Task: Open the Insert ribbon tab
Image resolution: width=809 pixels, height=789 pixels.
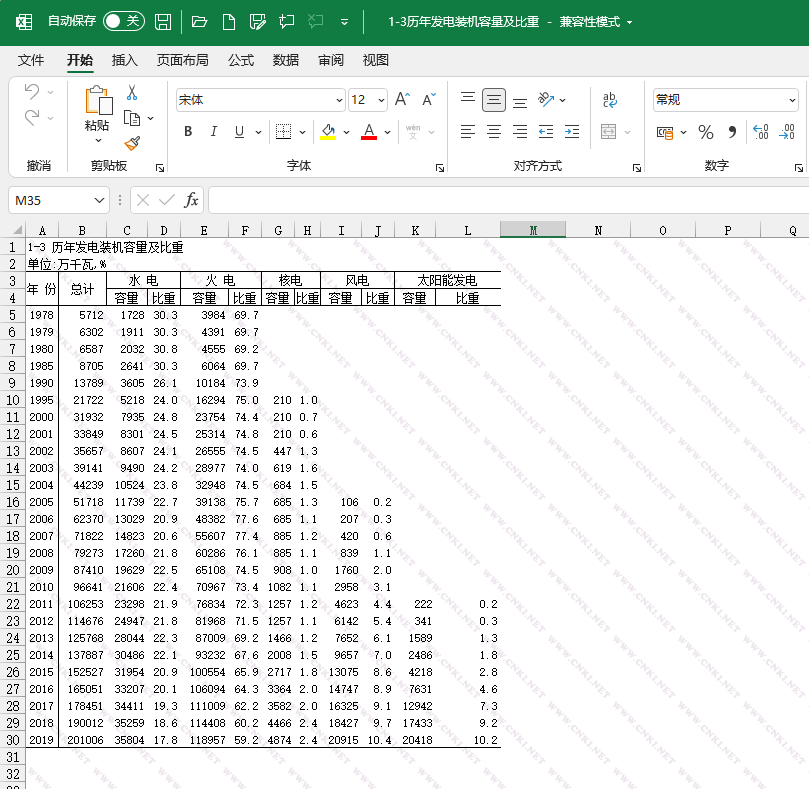Action: coord(125,60)
